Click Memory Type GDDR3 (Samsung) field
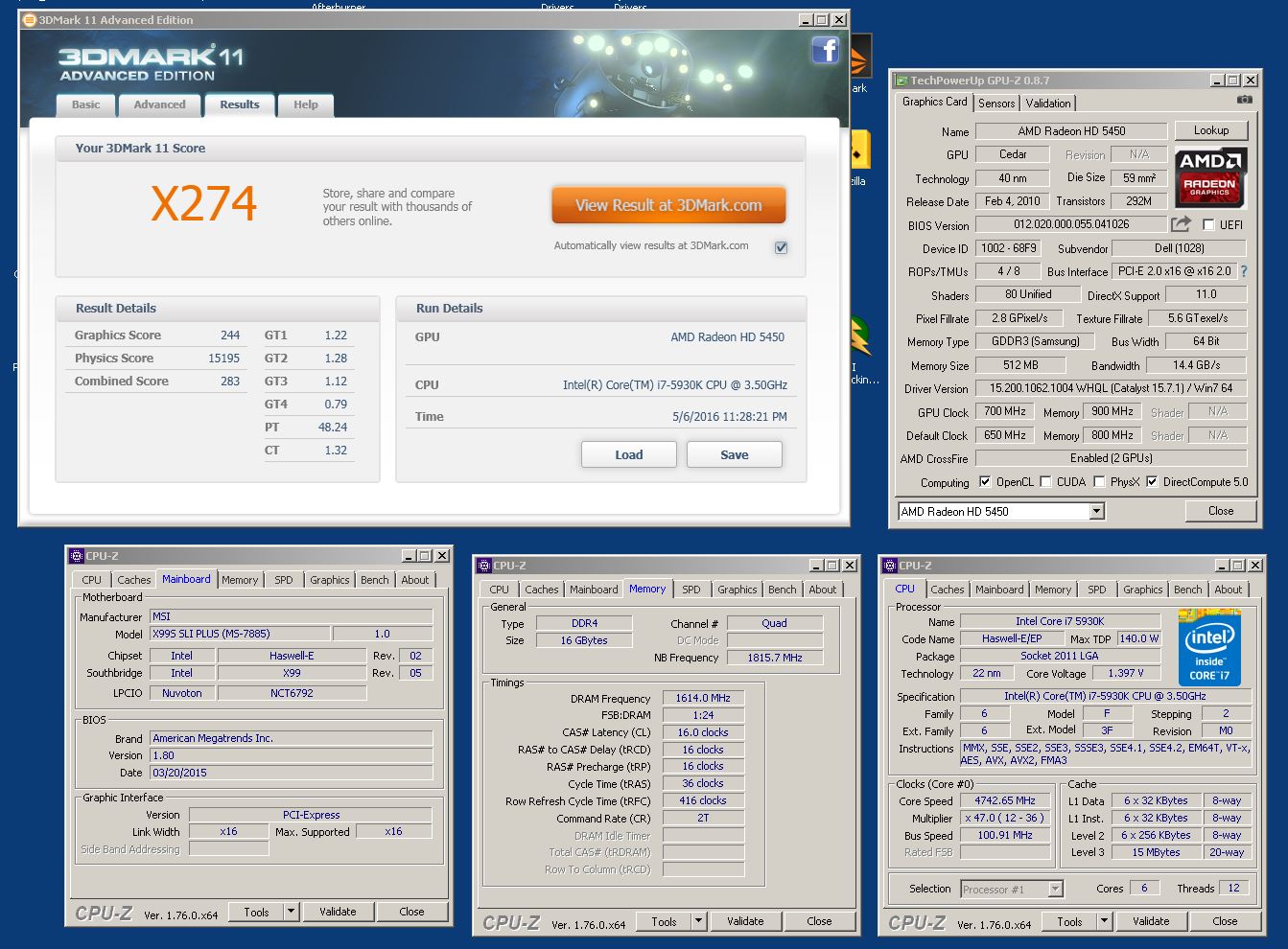The image size is (1288, 949). (1035, 341)
